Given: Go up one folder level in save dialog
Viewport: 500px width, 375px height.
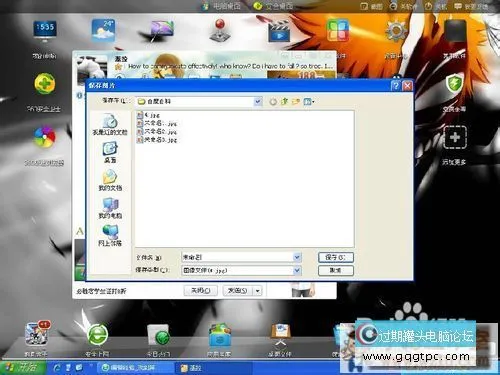Looking at the screenshot, I should [x=284, y=101].
